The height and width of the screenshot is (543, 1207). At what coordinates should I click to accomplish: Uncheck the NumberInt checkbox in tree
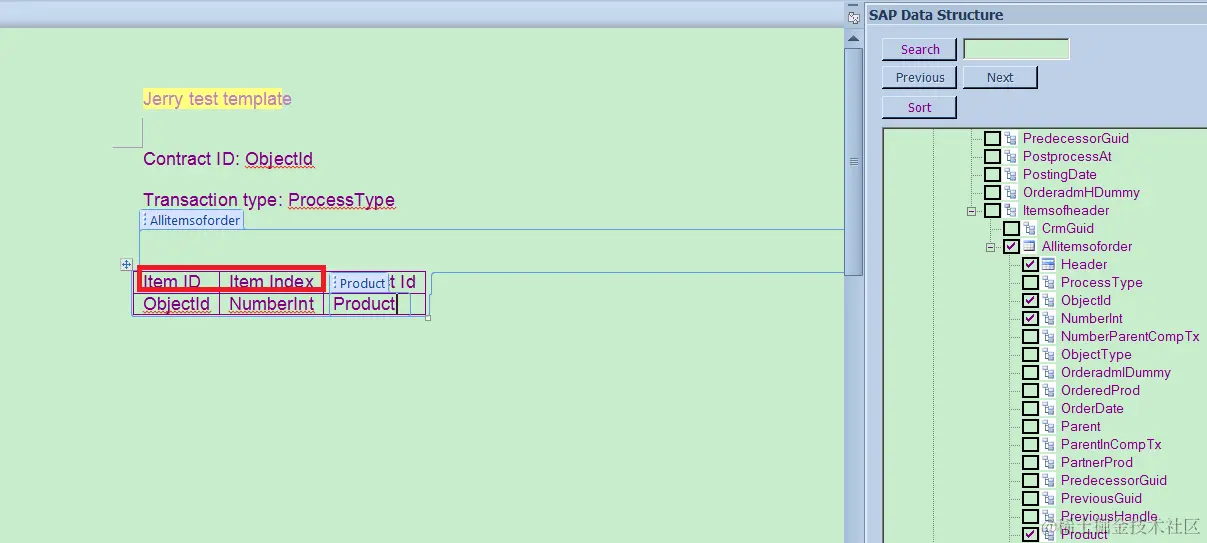click(1030, 318)
